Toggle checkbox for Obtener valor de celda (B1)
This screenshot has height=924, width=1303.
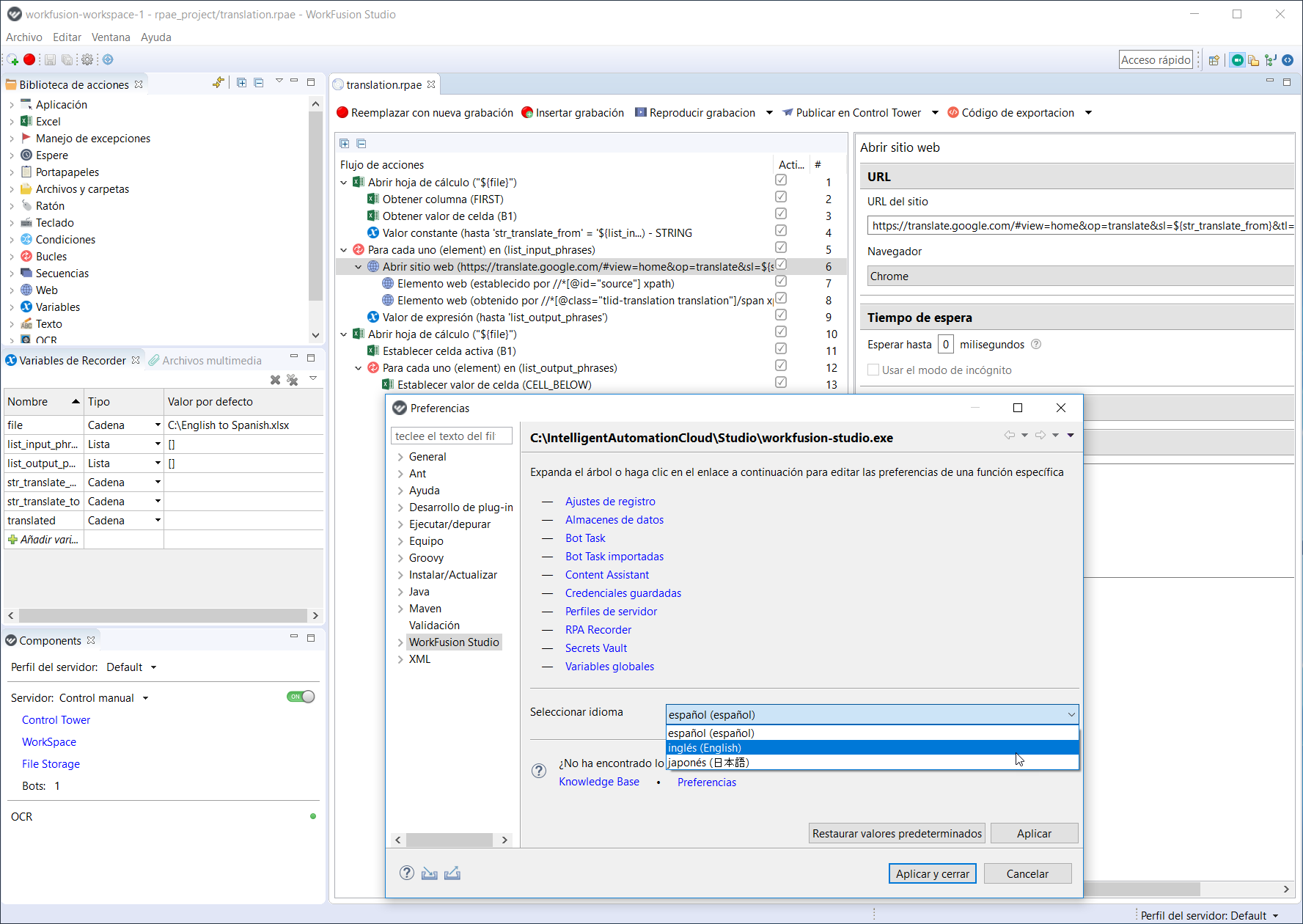coord(781,214)
